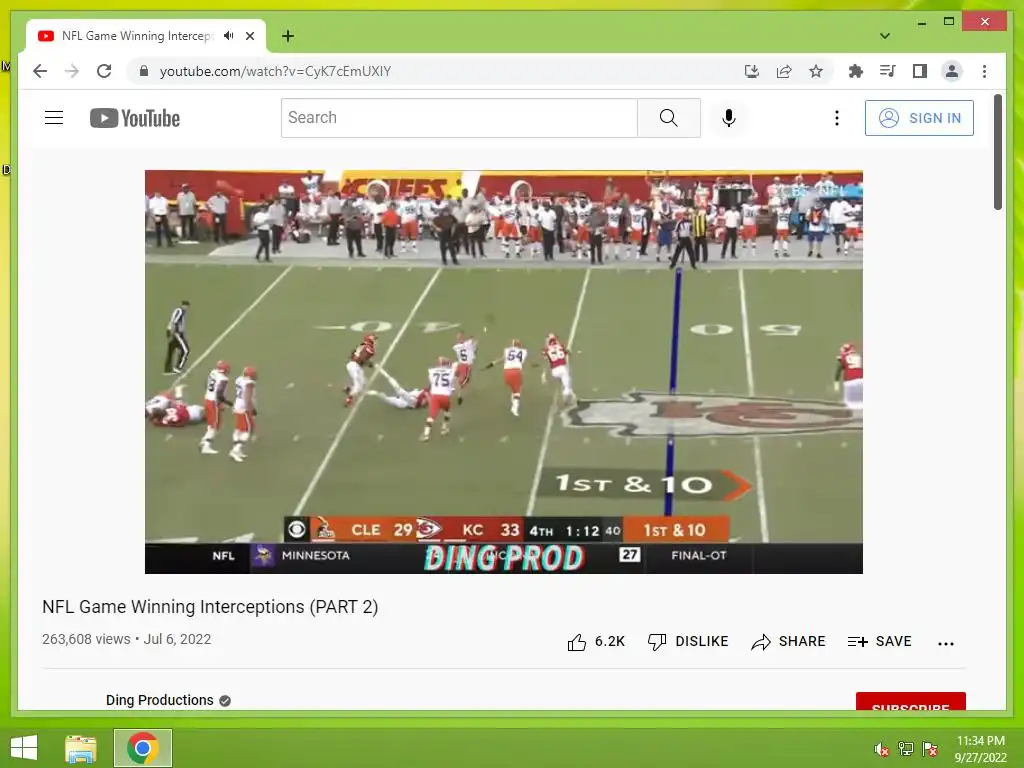Toggle the Chrome side panel
Screen dimensions: 1024x768
click(x=920, y=71)
